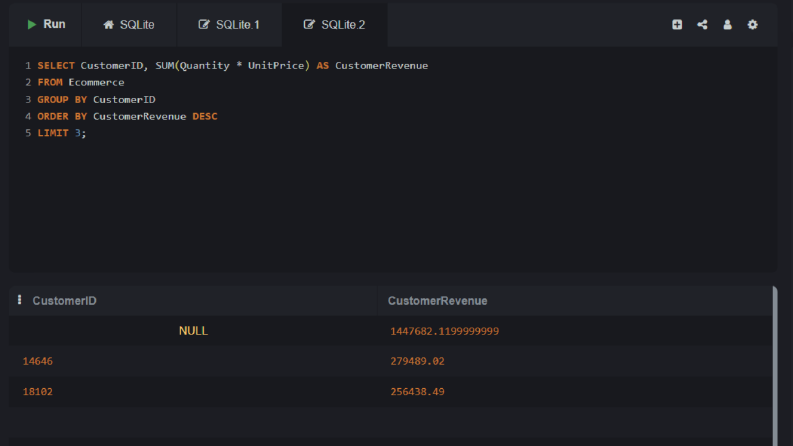Image resolution: width=793 pixels, height=446 pixels.
Task: Select the NULL customer cell
Action: click(x=193, y=331)
